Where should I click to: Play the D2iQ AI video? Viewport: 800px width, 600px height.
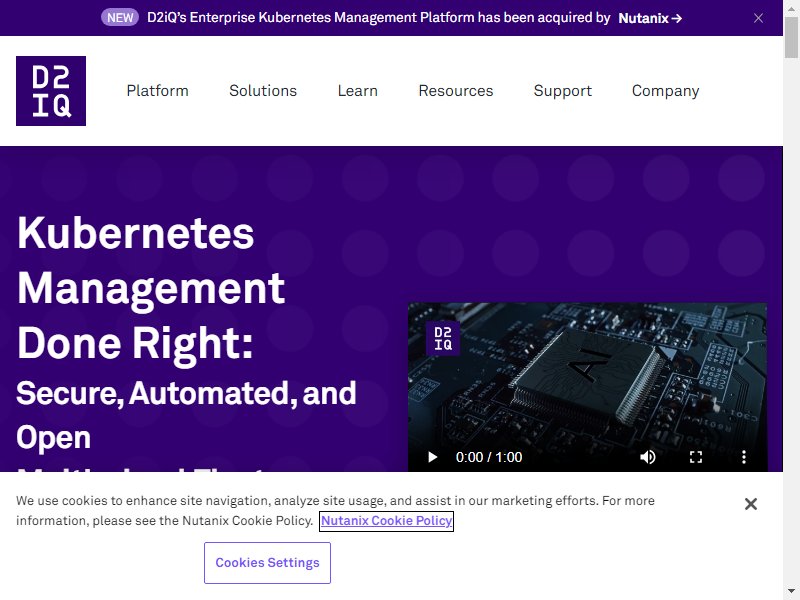point(432,457)
